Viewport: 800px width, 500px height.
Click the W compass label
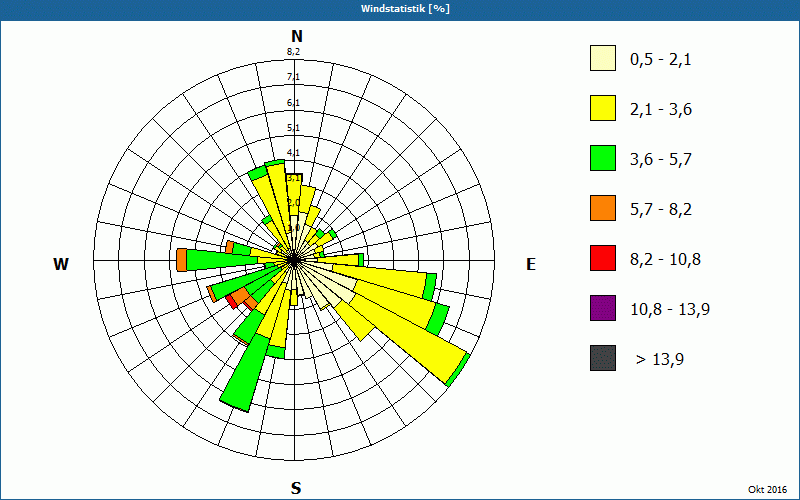coord(61,264)
